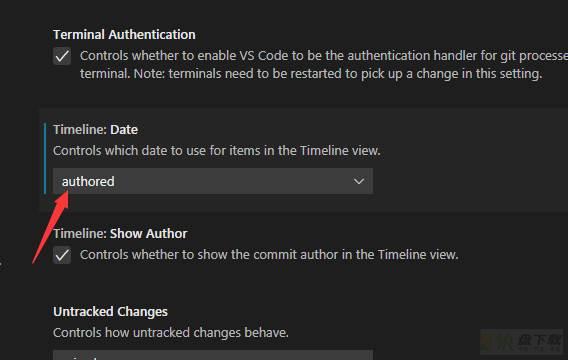Select the Timeline: Show Author setting header
This screenshot has width=568, height=360.
pyautogui.click(x=120, y=234)
